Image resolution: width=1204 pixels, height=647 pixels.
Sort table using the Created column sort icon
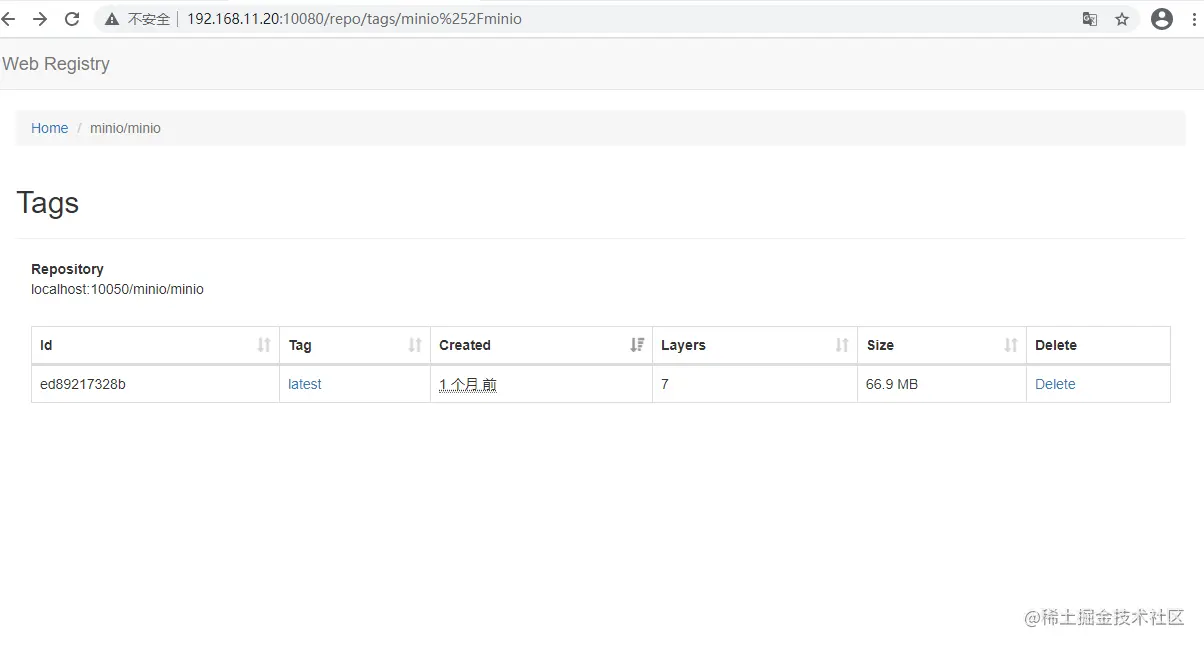(637, 345)
